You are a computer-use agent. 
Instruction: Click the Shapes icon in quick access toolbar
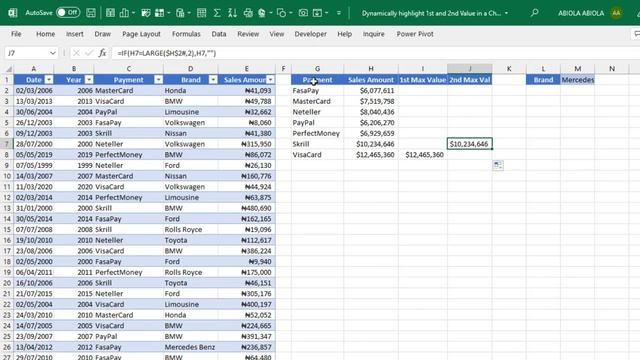pyautogui.click(x=281, y=13)
